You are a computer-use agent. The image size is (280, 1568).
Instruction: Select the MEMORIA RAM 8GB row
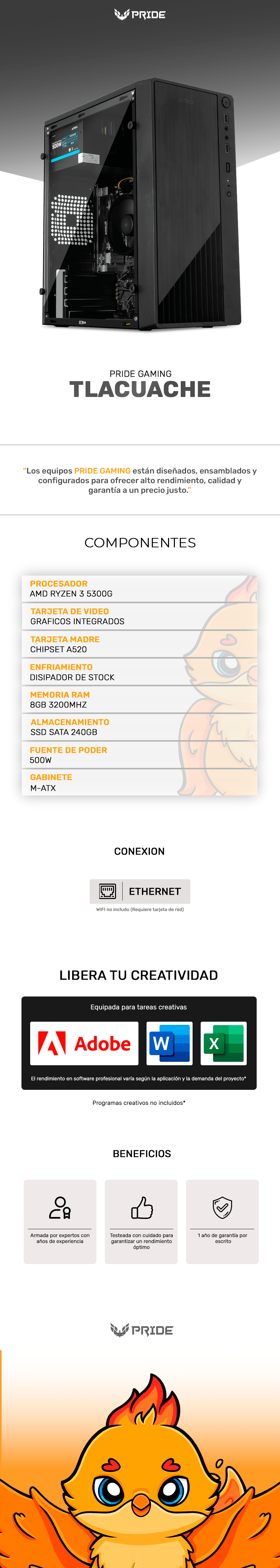coord(139,699)
